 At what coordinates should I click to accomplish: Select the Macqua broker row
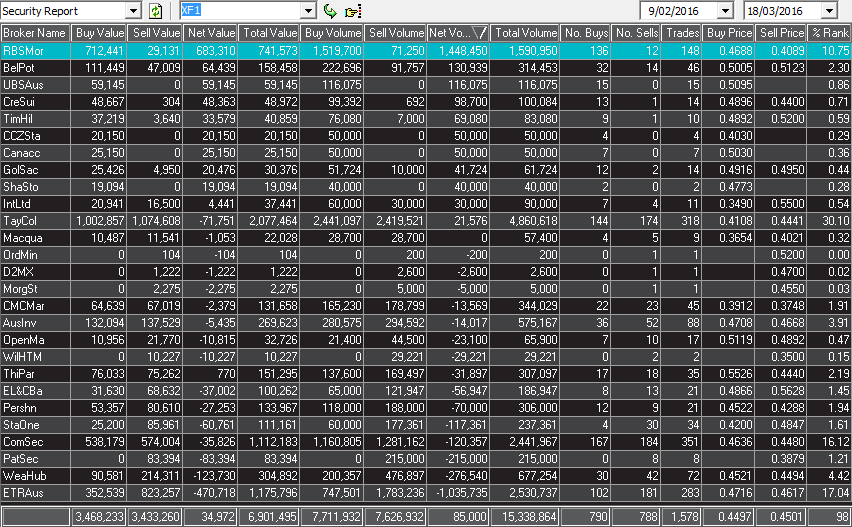tap(426, 238)
